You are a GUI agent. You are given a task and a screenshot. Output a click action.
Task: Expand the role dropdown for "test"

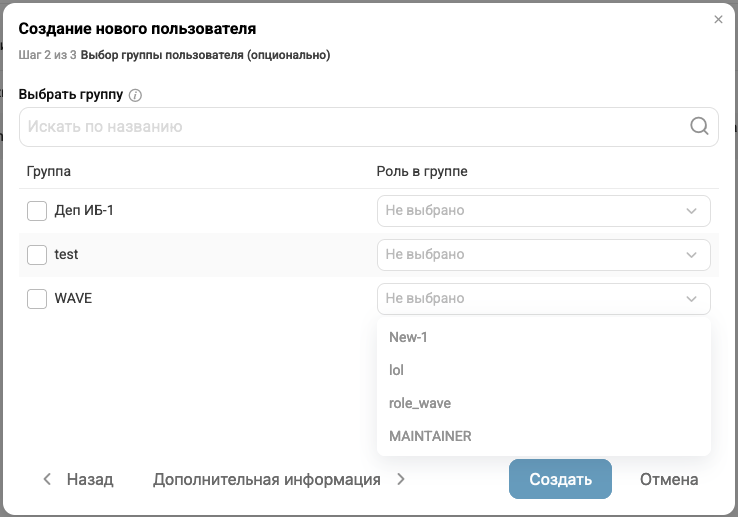[543, 255]
